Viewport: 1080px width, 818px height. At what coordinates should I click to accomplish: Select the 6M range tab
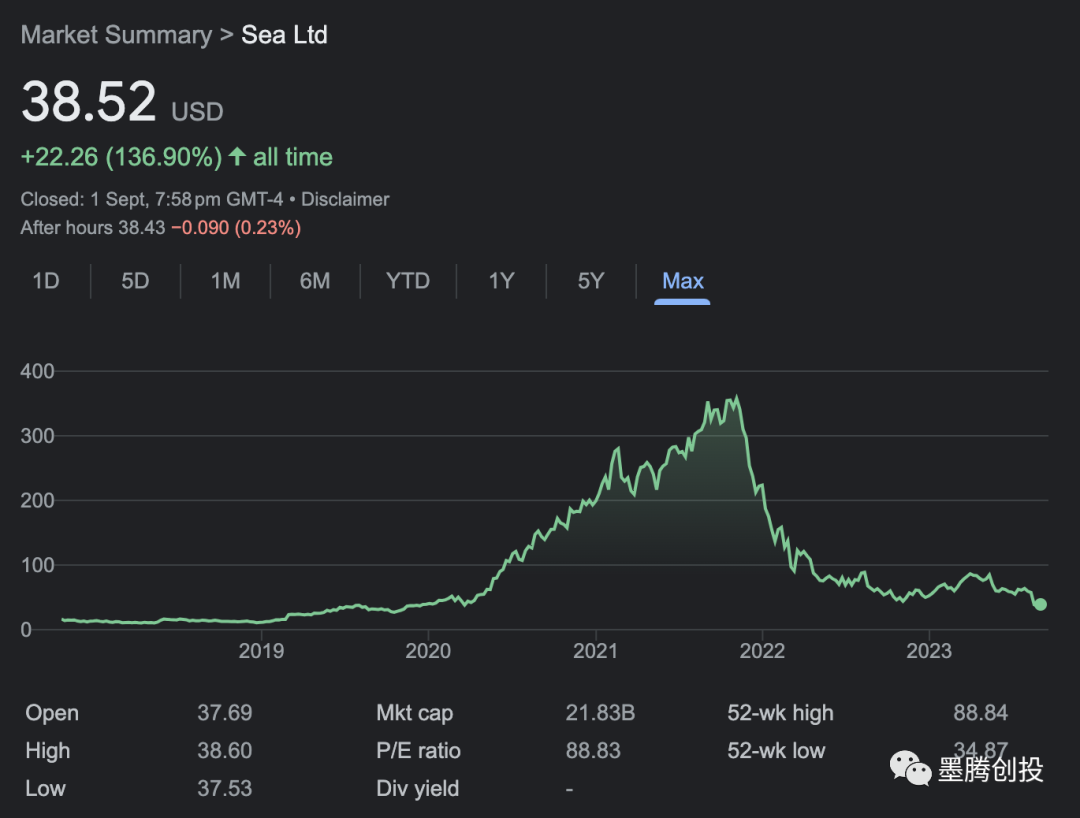click(x=314, y=281)
